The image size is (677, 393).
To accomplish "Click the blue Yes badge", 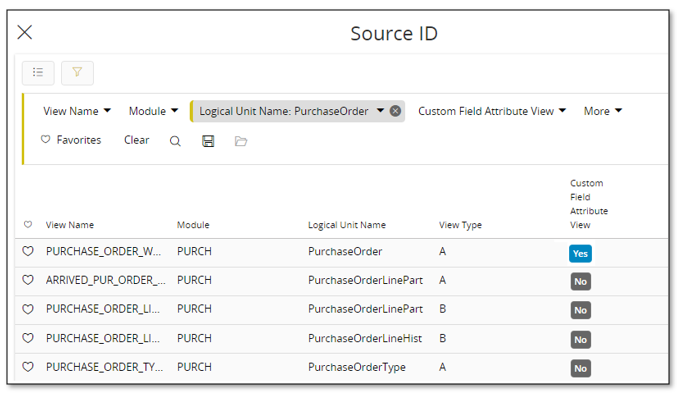I will pyautogui.click(x=580, y=254).
